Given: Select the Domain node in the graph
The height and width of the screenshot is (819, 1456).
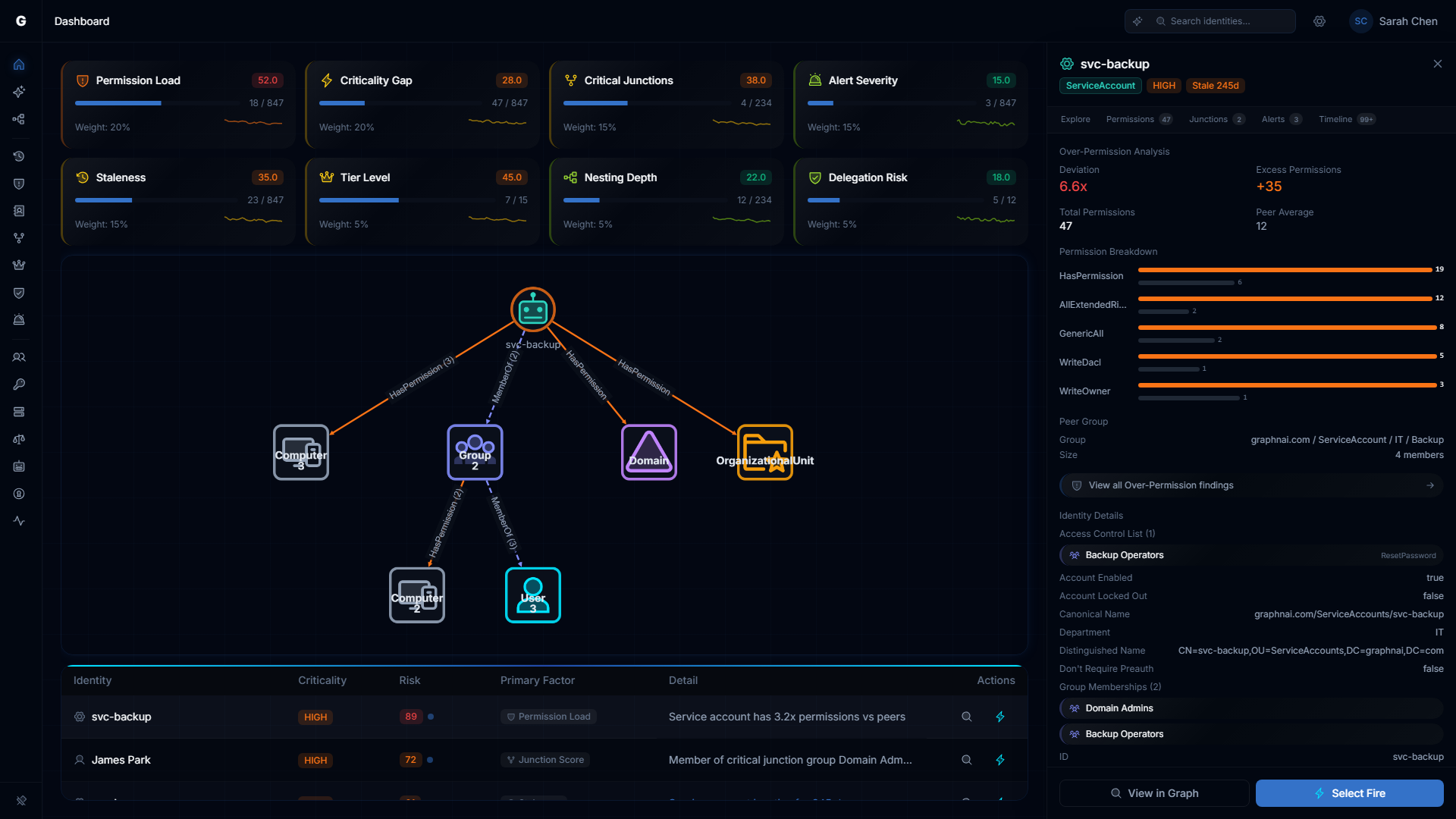Looking at the screenshot, I should [x=648, y=452].
